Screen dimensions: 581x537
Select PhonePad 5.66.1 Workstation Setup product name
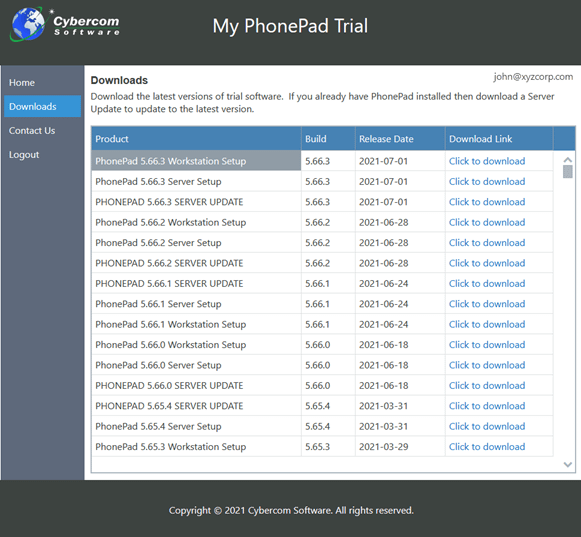point(170,324)
